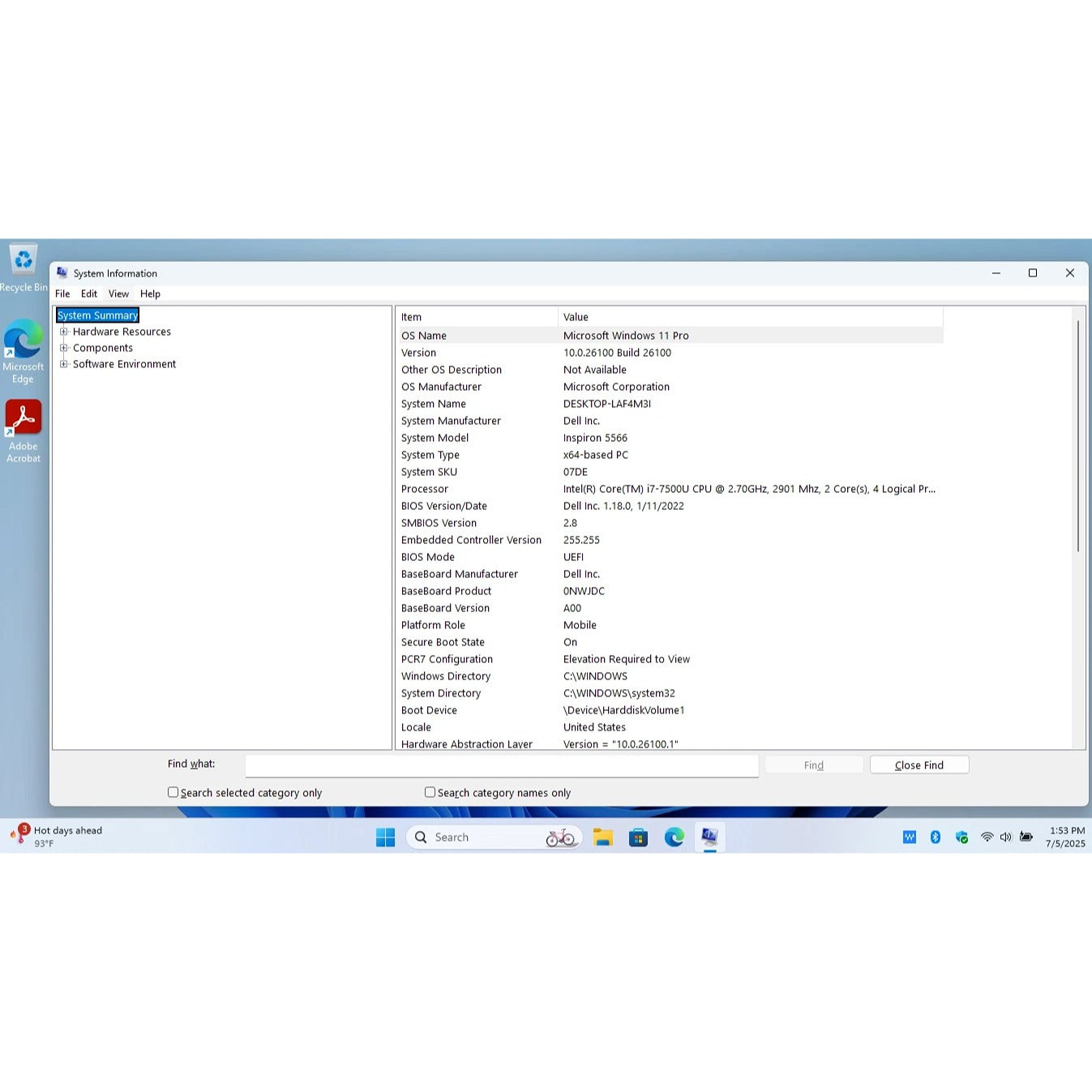Screen dimensions: 1092x1092
Task: Check 'Search category names only' option
Action: [x=430, y=792]
